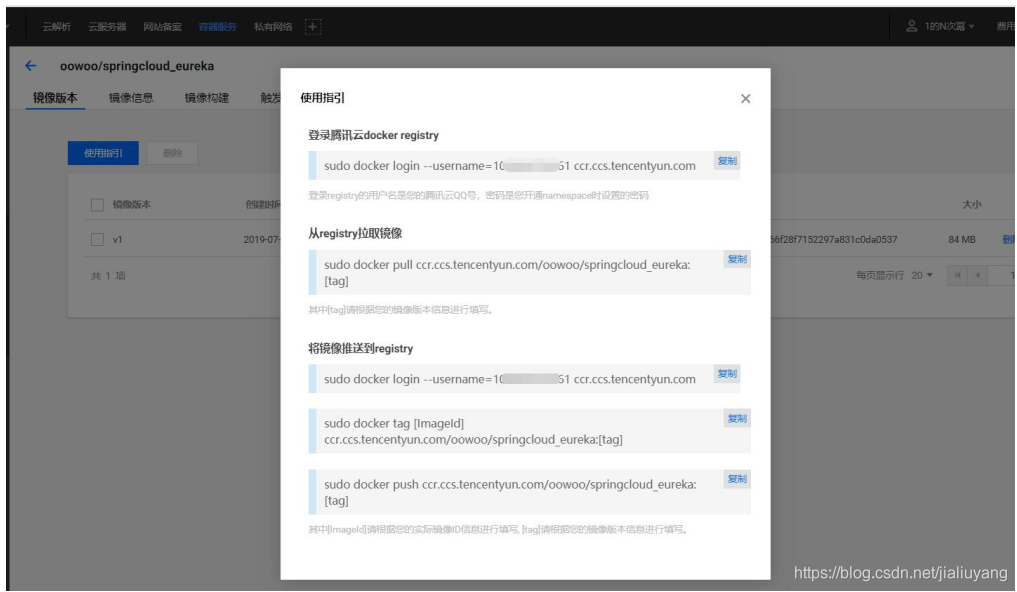Click the 共 1 项 total count text
The height and width of the screenshot is (592, 1017).
(x=108, y=276)
